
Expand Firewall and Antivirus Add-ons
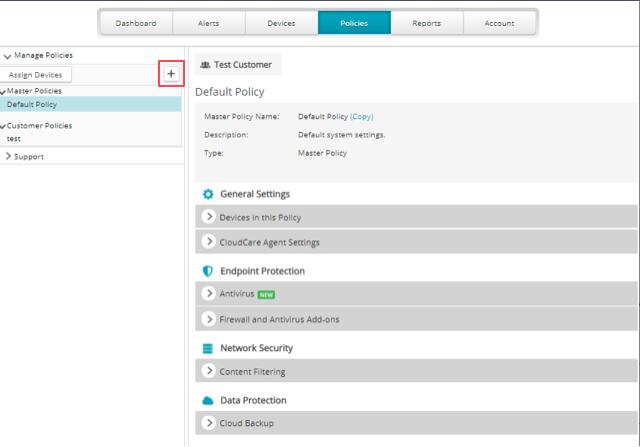(x=210, y=319)
